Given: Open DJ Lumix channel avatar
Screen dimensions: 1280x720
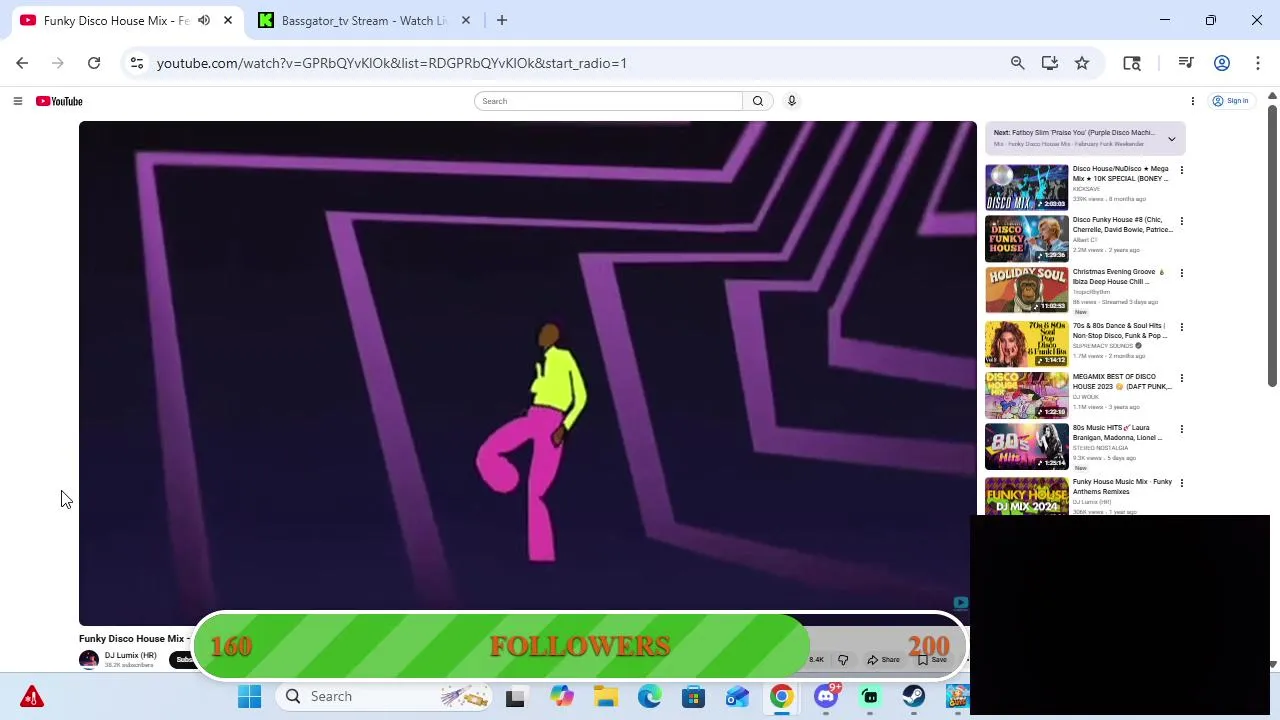Looking at the screenshot, I should click(89, 660).
